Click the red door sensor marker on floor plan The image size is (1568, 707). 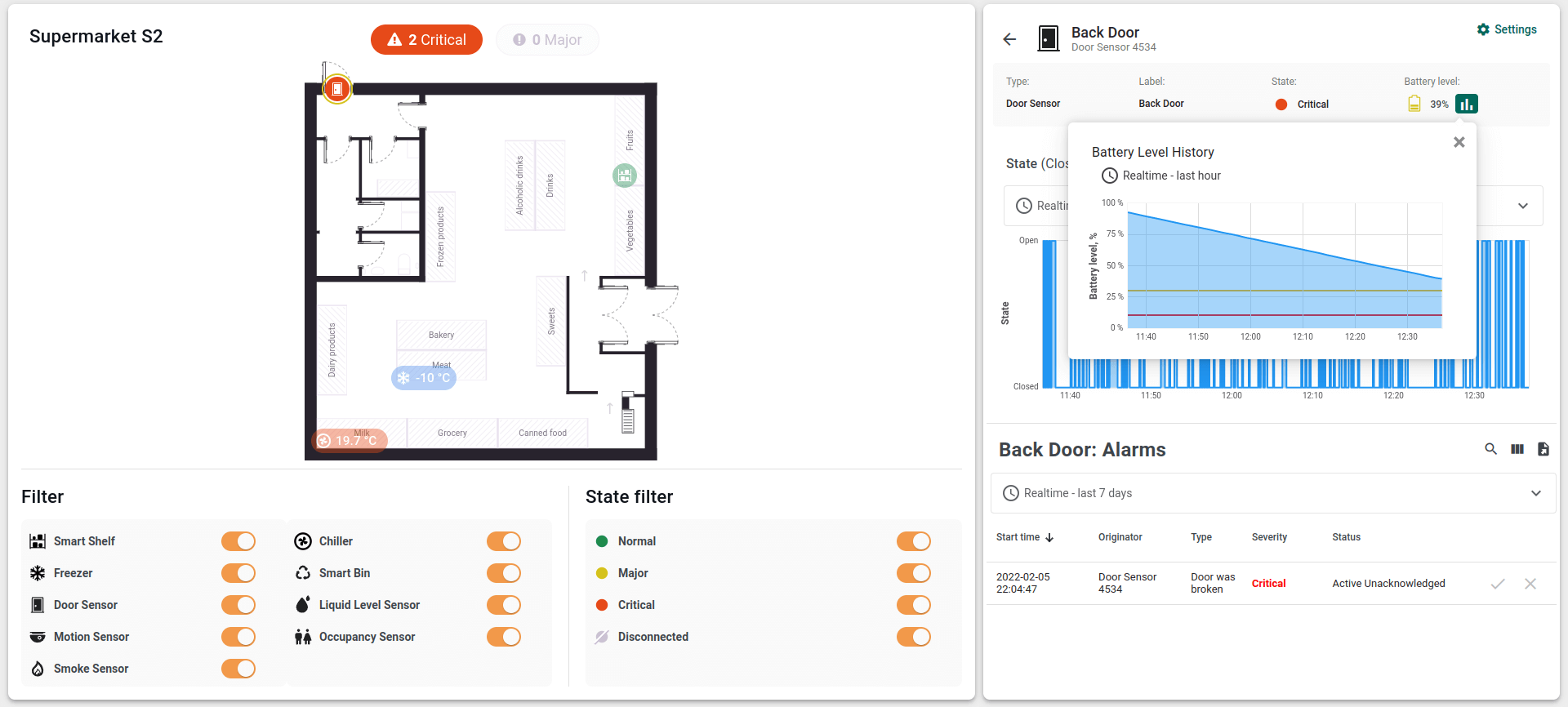pyautogui.click(x=336, y=88)
